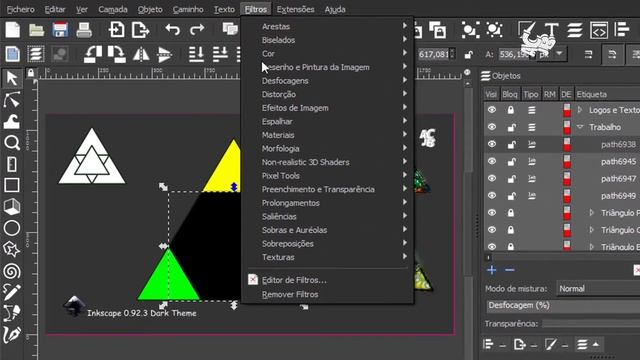Screen dimensions: 640x360
Task: Open the px units dropdown
Action: coord(552,54)
